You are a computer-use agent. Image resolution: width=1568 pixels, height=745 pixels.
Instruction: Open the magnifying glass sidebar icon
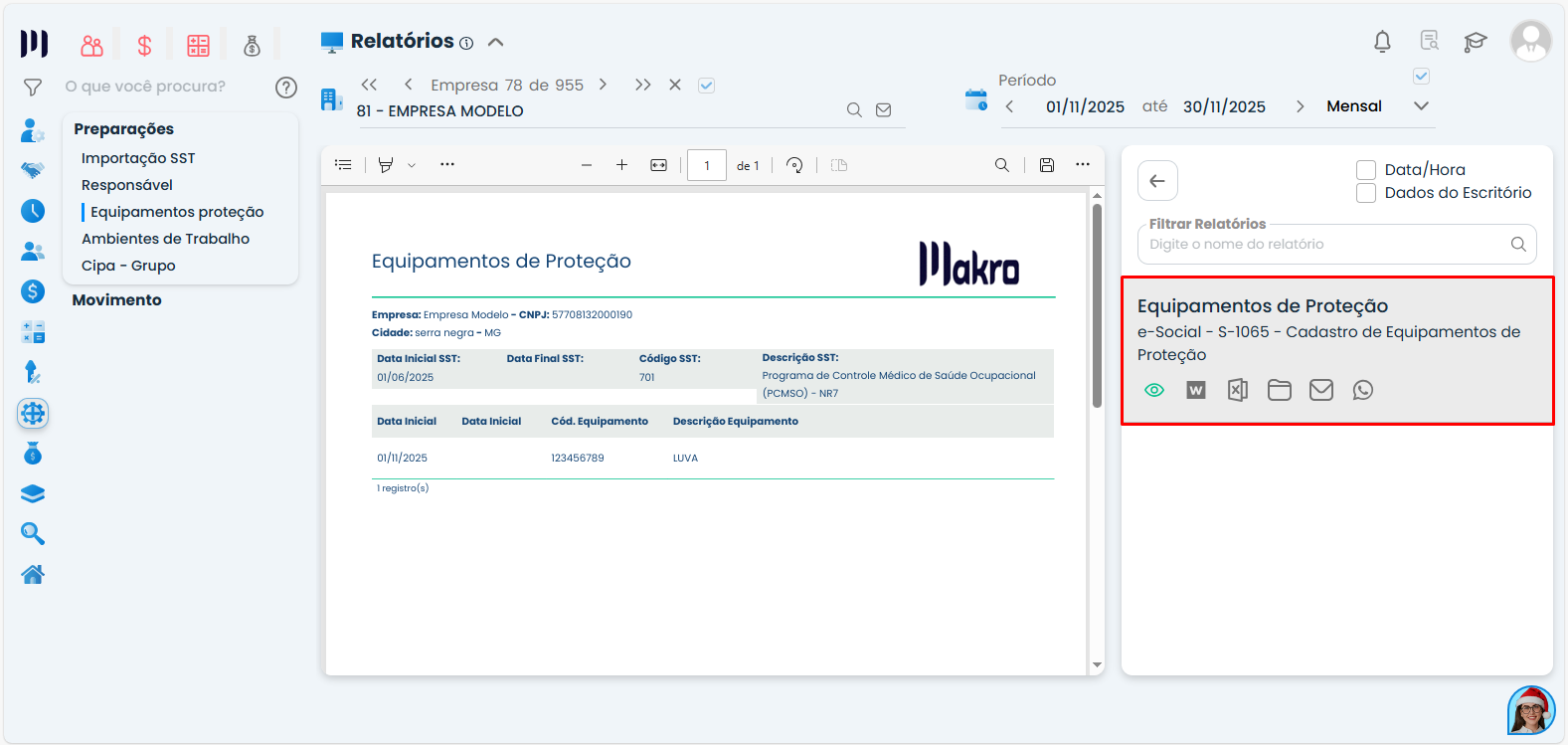[x=33, y=534]
